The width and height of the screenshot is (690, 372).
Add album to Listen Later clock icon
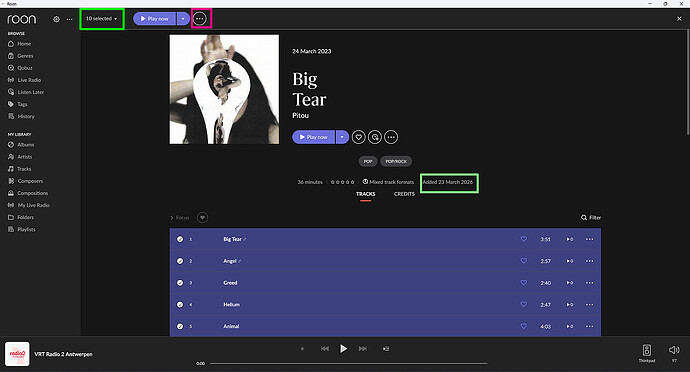(x=375, y=137)
